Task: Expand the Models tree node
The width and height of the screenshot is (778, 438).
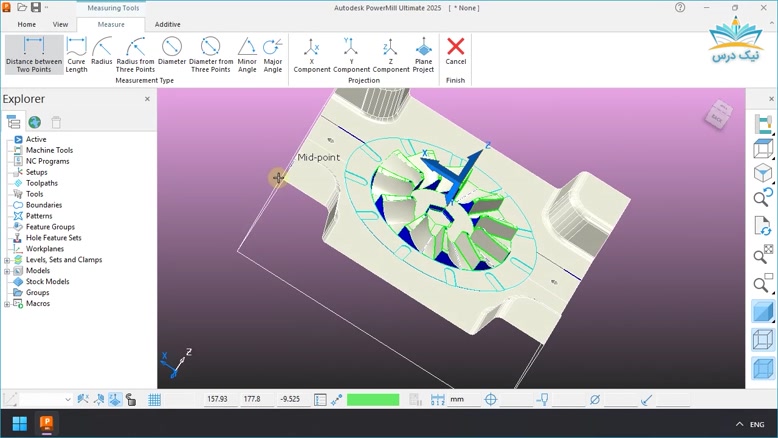Action: coord(7,271)
